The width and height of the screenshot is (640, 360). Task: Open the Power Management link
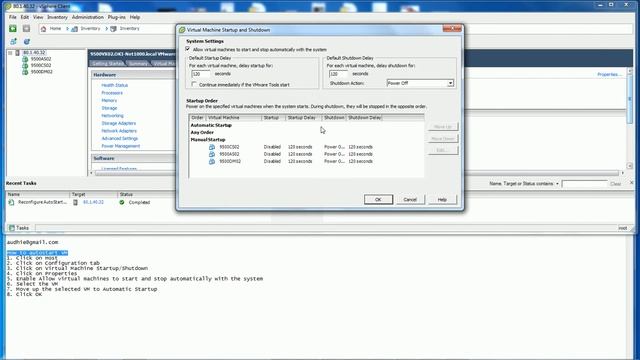pos(120,146)
